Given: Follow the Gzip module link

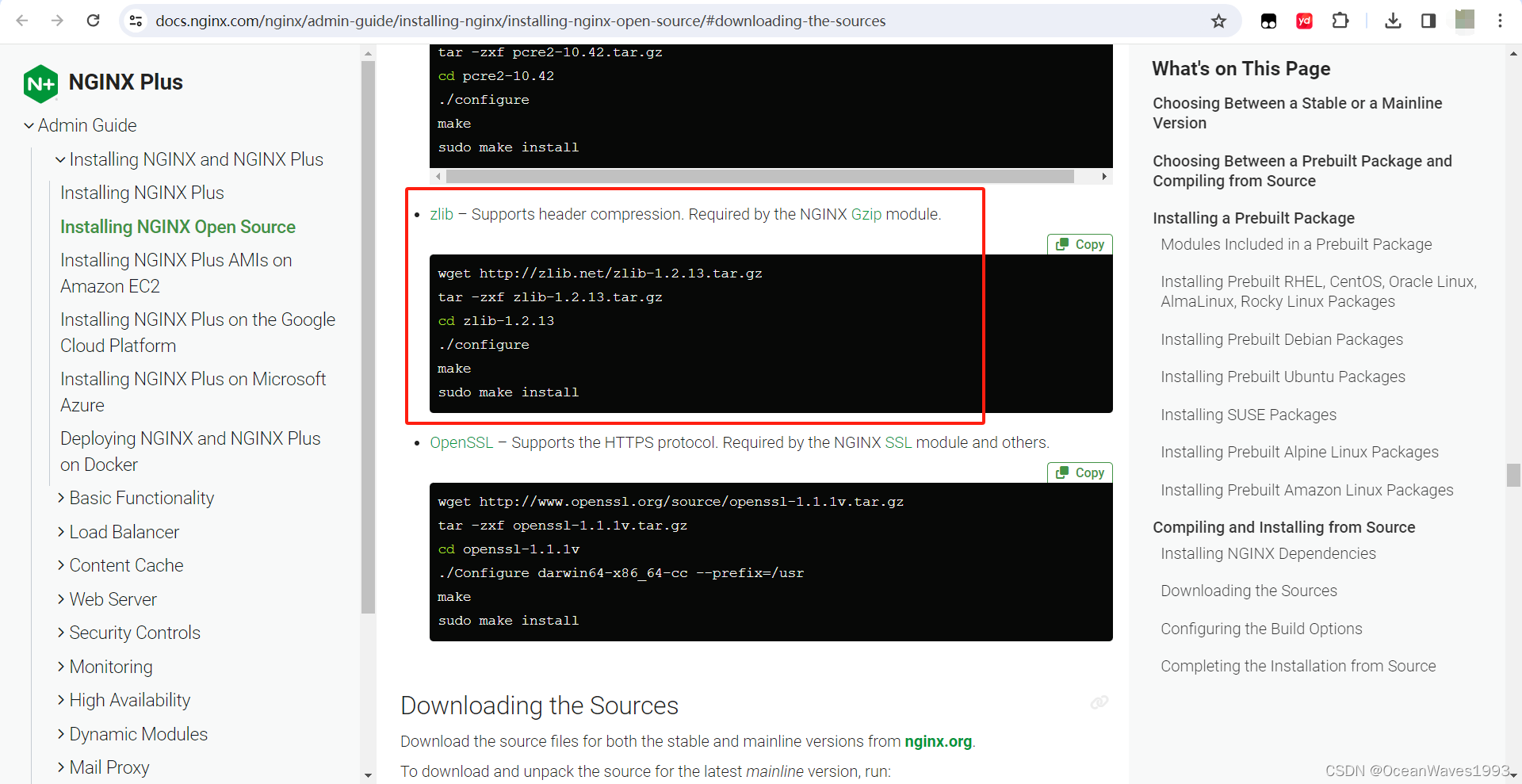Looking at the screenshot, I should coord(866,214).
